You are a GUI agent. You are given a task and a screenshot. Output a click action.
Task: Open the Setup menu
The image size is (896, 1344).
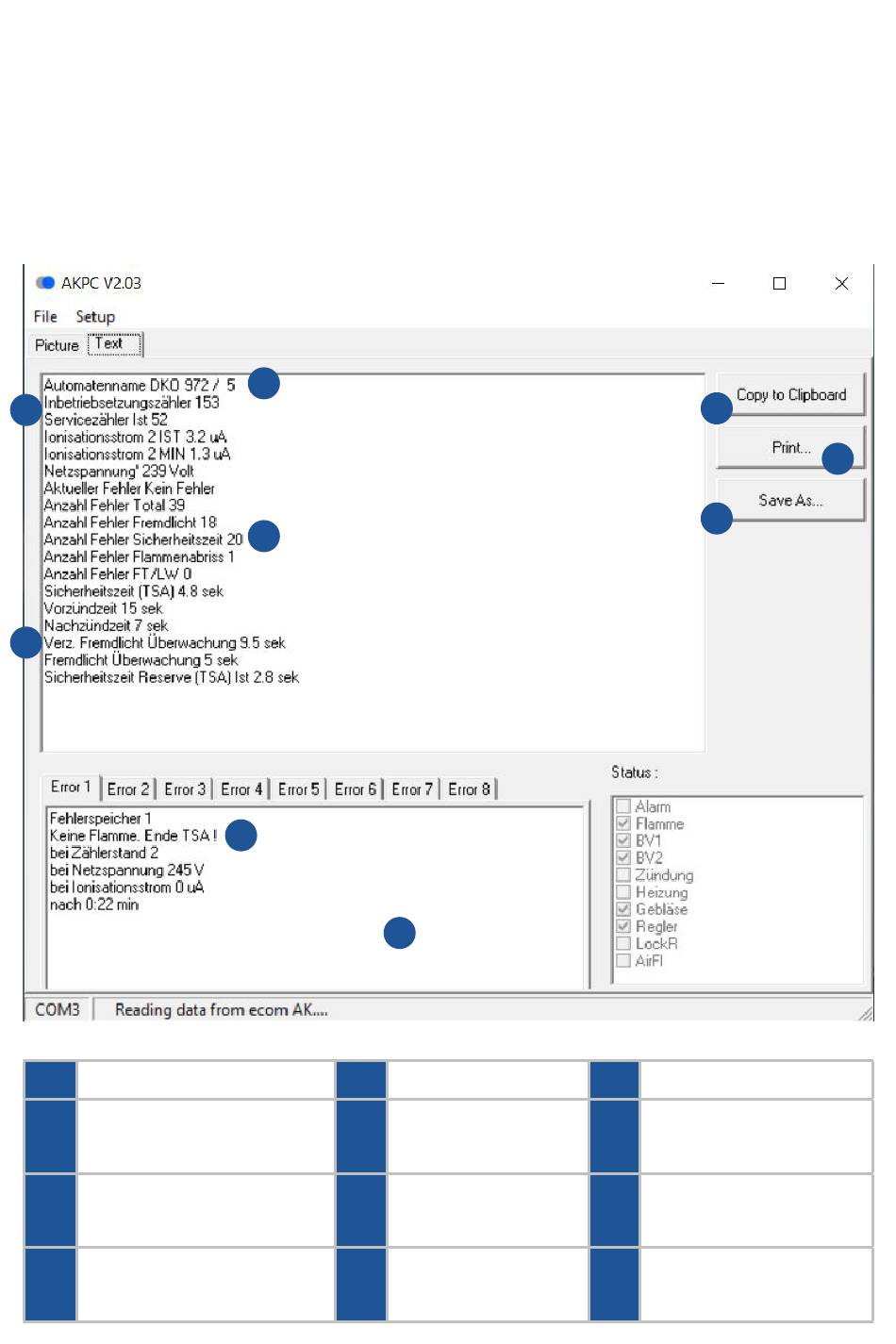coord(95,317)
